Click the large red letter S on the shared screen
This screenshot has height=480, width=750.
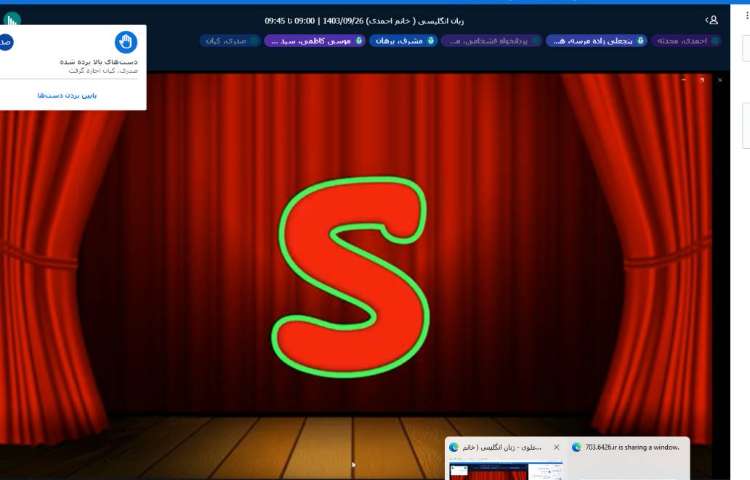[x=351, y=277]
